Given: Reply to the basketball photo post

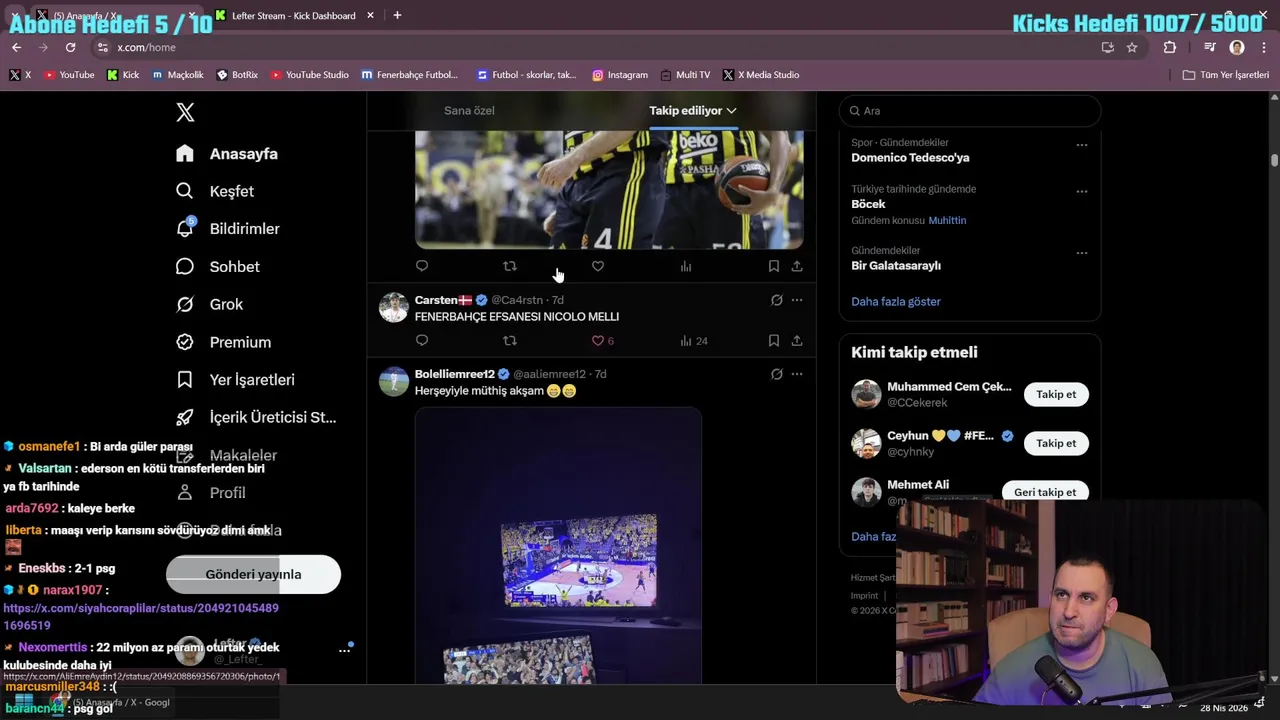Looking at the screenshot, I should click(422, 266).
